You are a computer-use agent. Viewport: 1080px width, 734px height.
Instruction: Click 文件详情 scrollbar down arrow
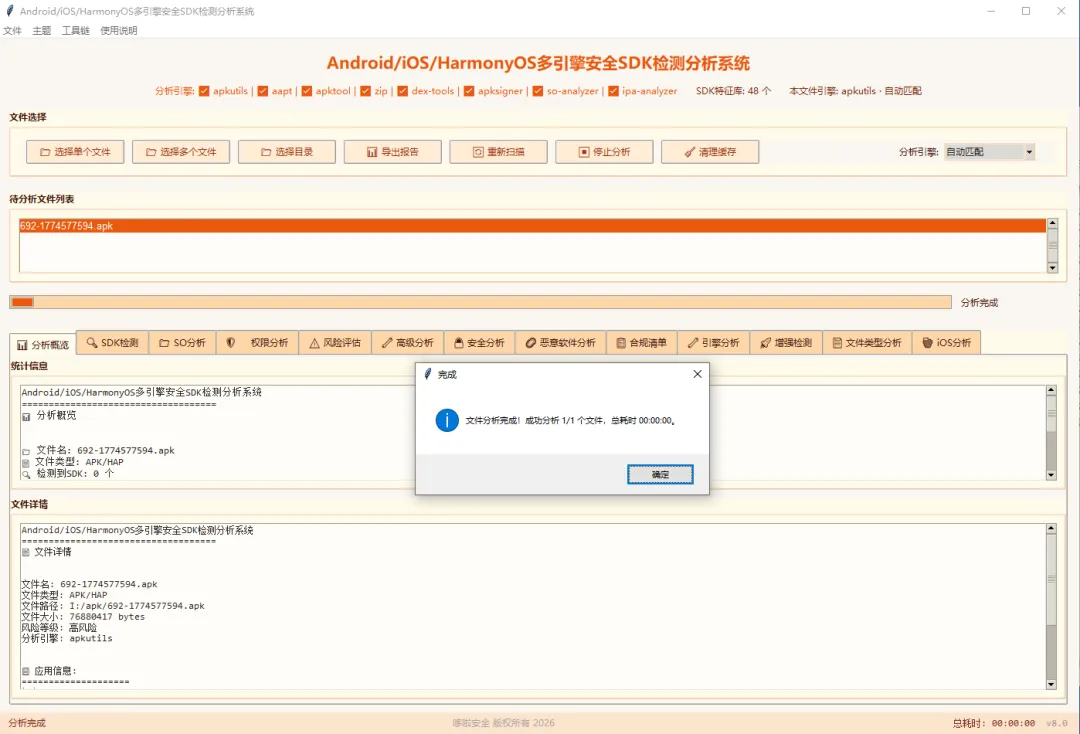click(x=1051, y=684)
